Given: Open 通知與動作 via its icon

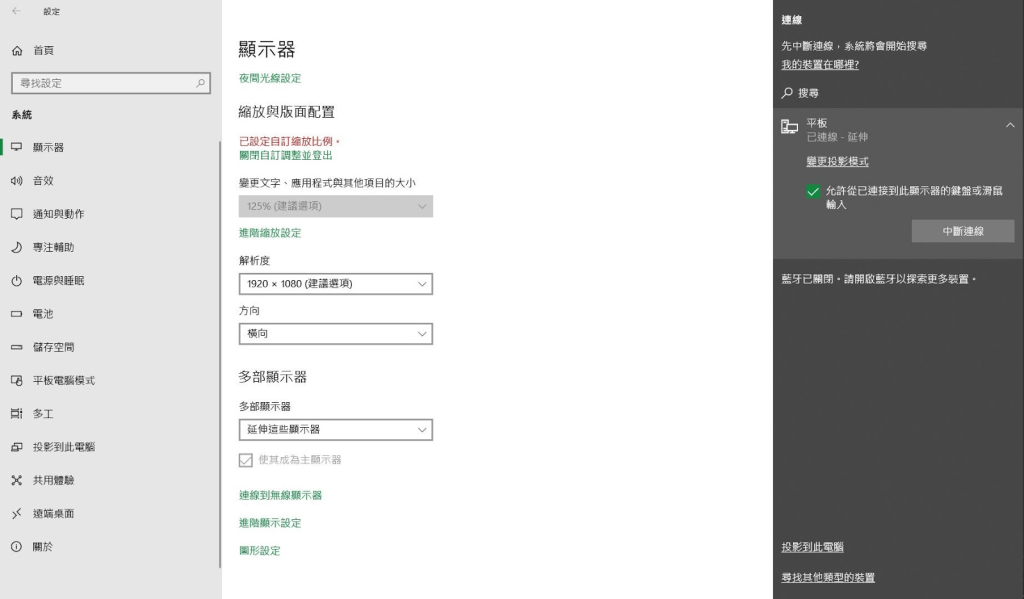Looking at the screenshot, I should [x=16, y=214].
